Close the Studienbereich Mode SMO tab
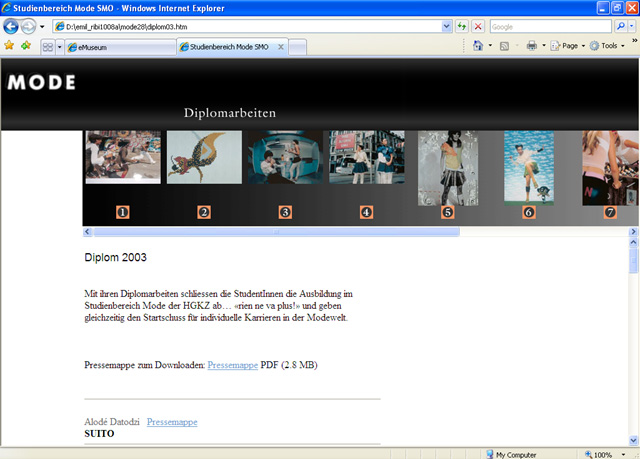640x459 pixels. [281, 47]
